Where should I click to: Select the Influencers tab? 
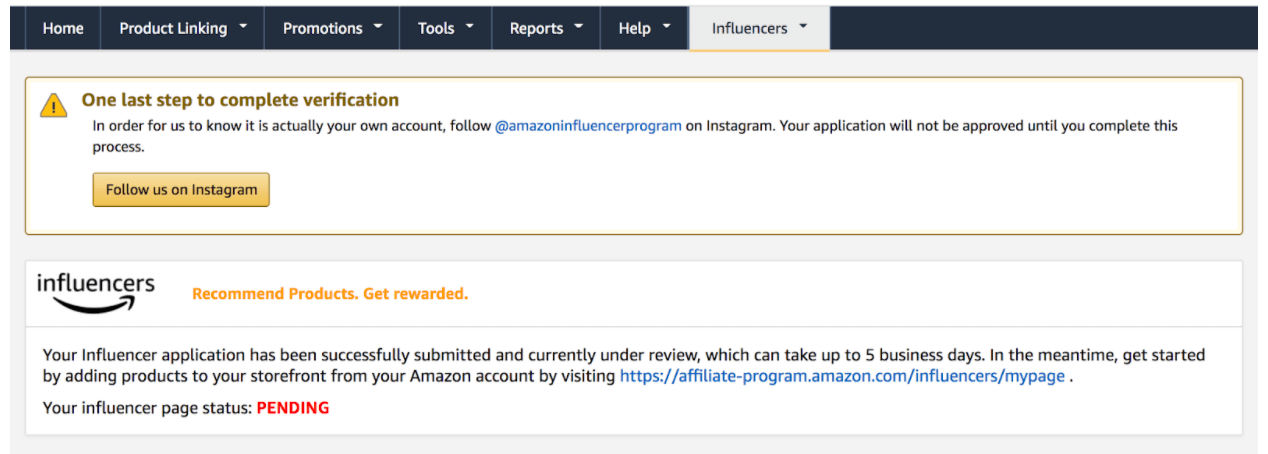pyautogui.click(x=759, y=28)
